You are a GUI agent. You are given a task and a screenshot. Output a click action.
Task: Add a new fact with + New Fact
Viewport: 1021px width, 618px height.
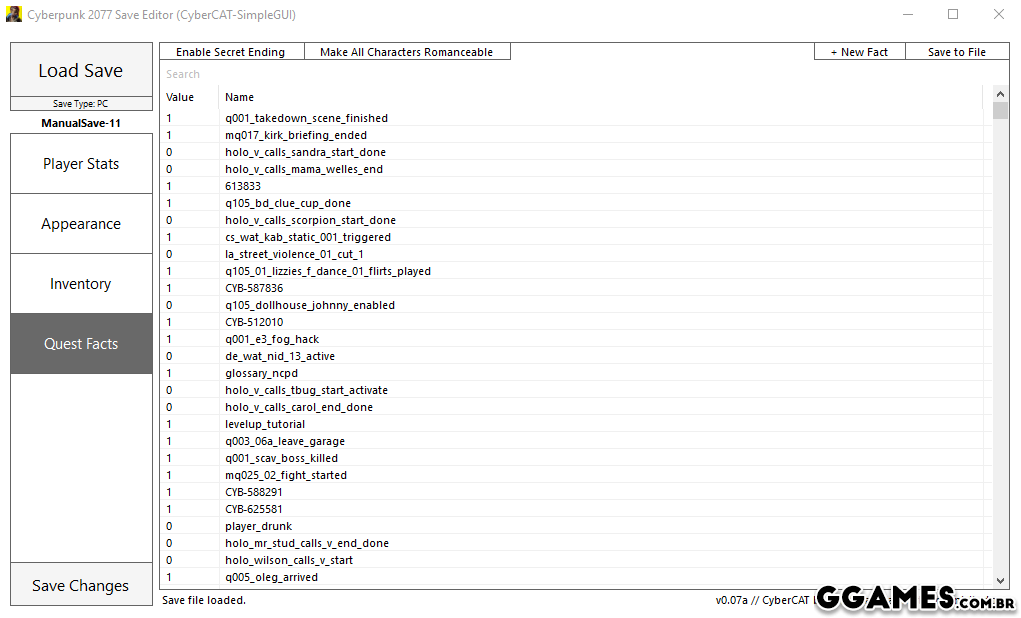(x=859, y=52)
